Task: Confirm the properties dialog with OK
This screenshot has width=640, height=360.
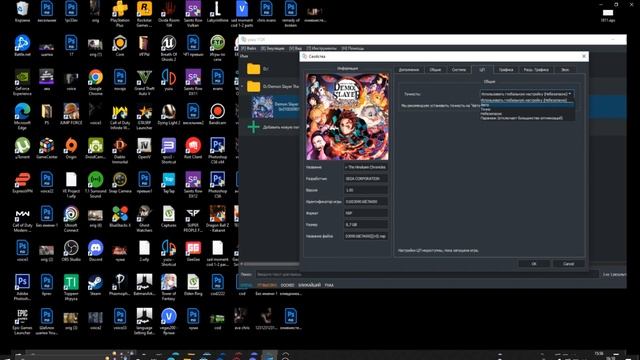Action: click(x=533, y=264)
